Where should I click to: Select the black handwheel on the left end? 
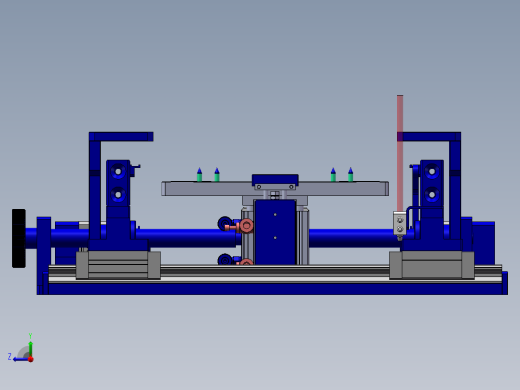click(19, 238)
